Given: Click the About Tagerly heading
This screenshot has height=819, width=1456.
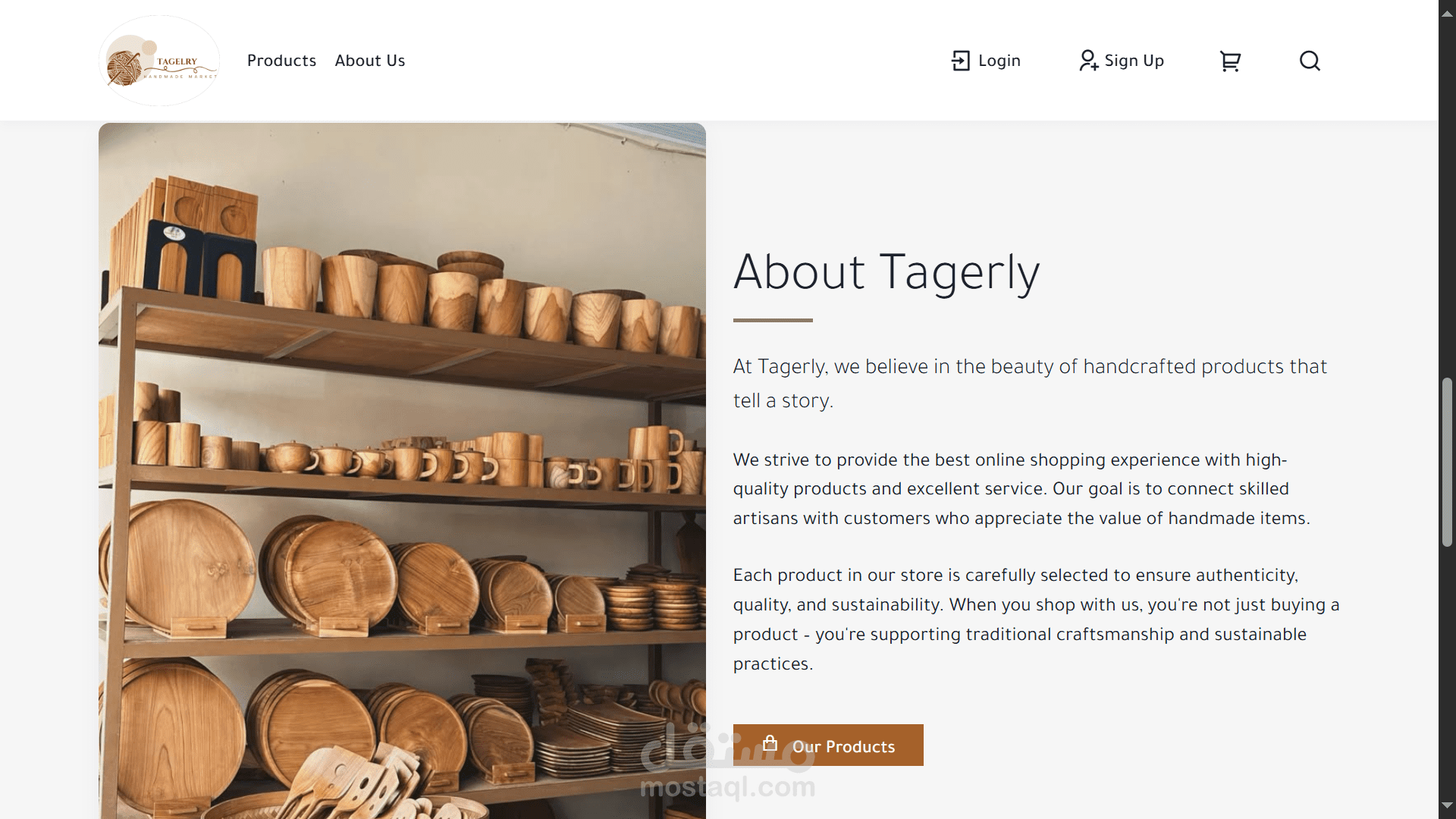Looking at the screenshot, I should coord(886,271).
